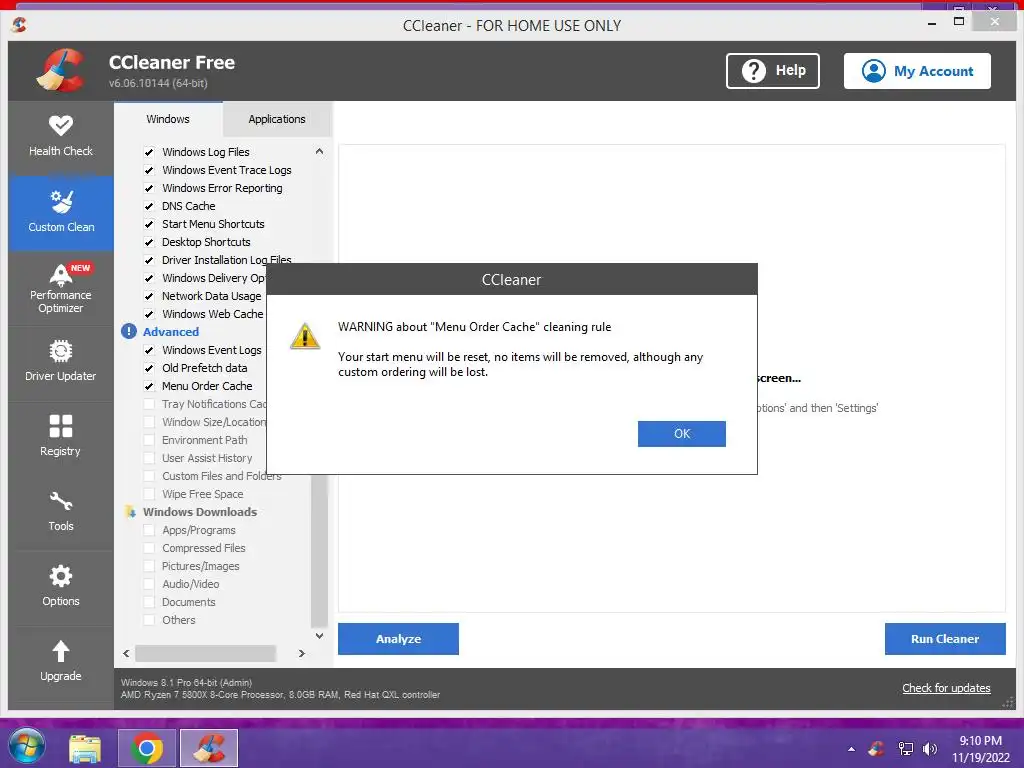Toggle Desktop Shortcuts checkbox
Screen dimensions: 1024x768
(x=149, y=242)
